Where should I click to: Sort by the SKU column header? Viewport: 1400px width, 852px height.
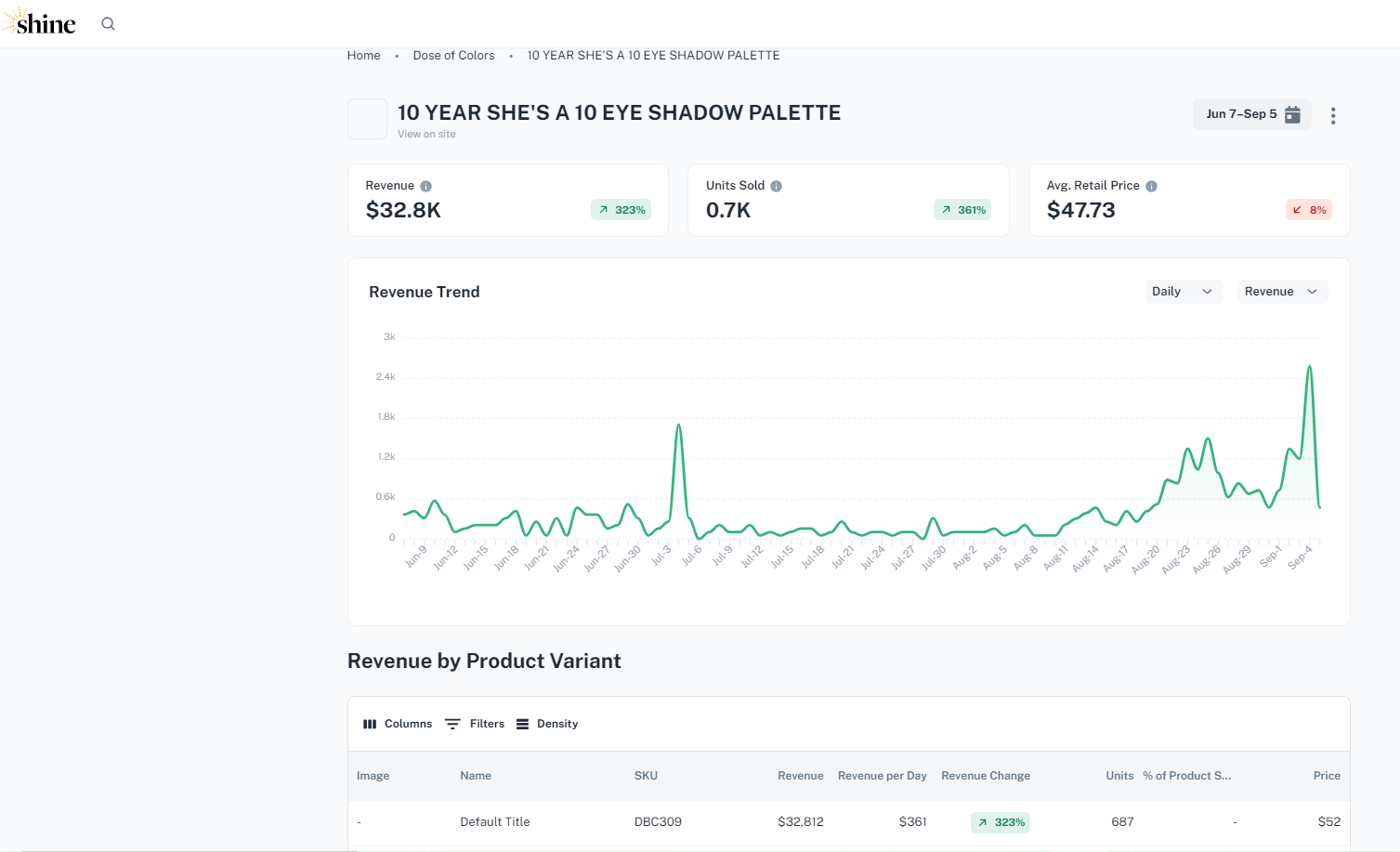pos(646,776)
